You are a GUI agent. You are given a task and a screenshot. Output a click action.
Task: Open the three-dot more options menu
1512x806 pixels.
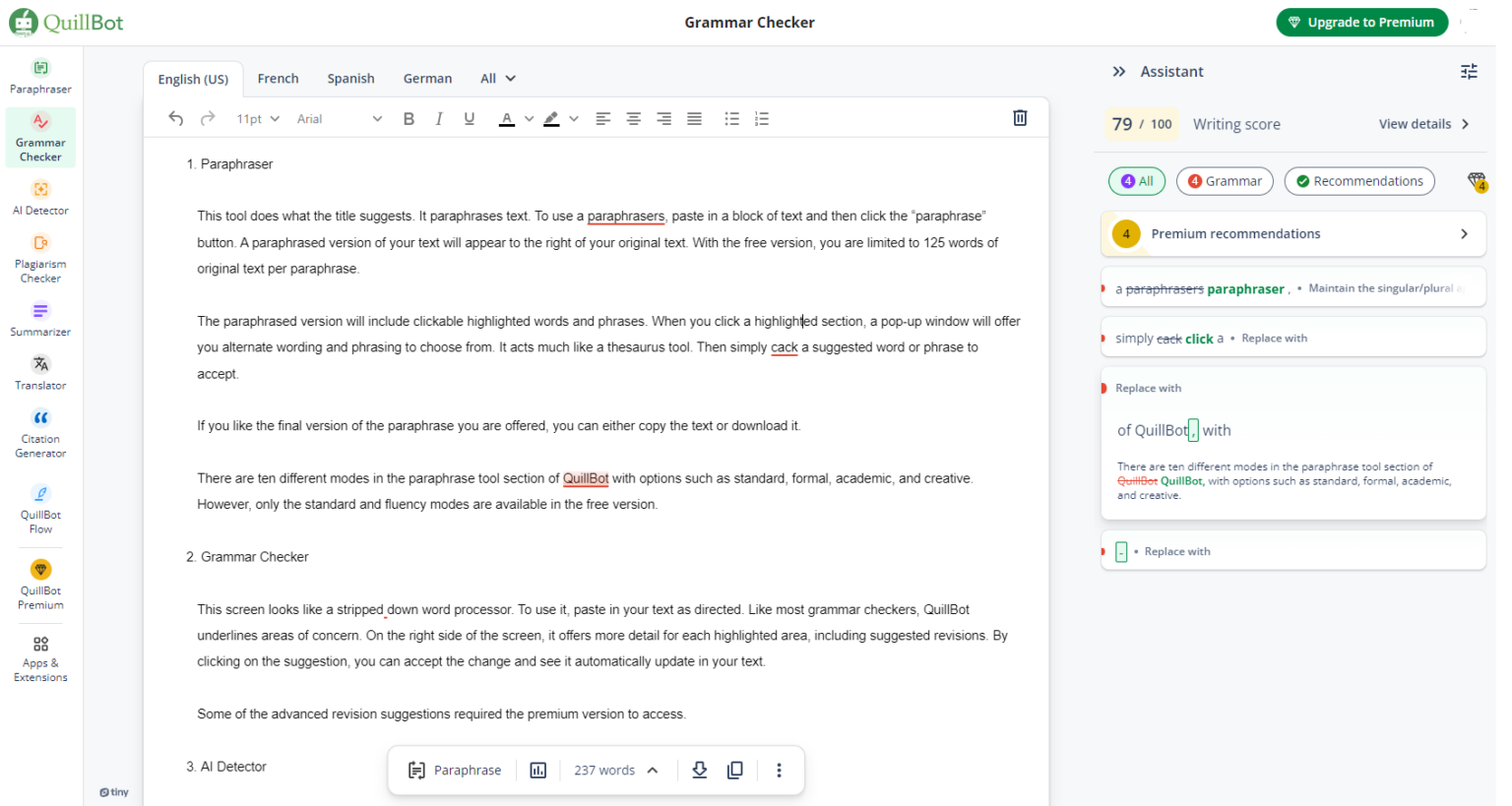[x=779, y=771]
